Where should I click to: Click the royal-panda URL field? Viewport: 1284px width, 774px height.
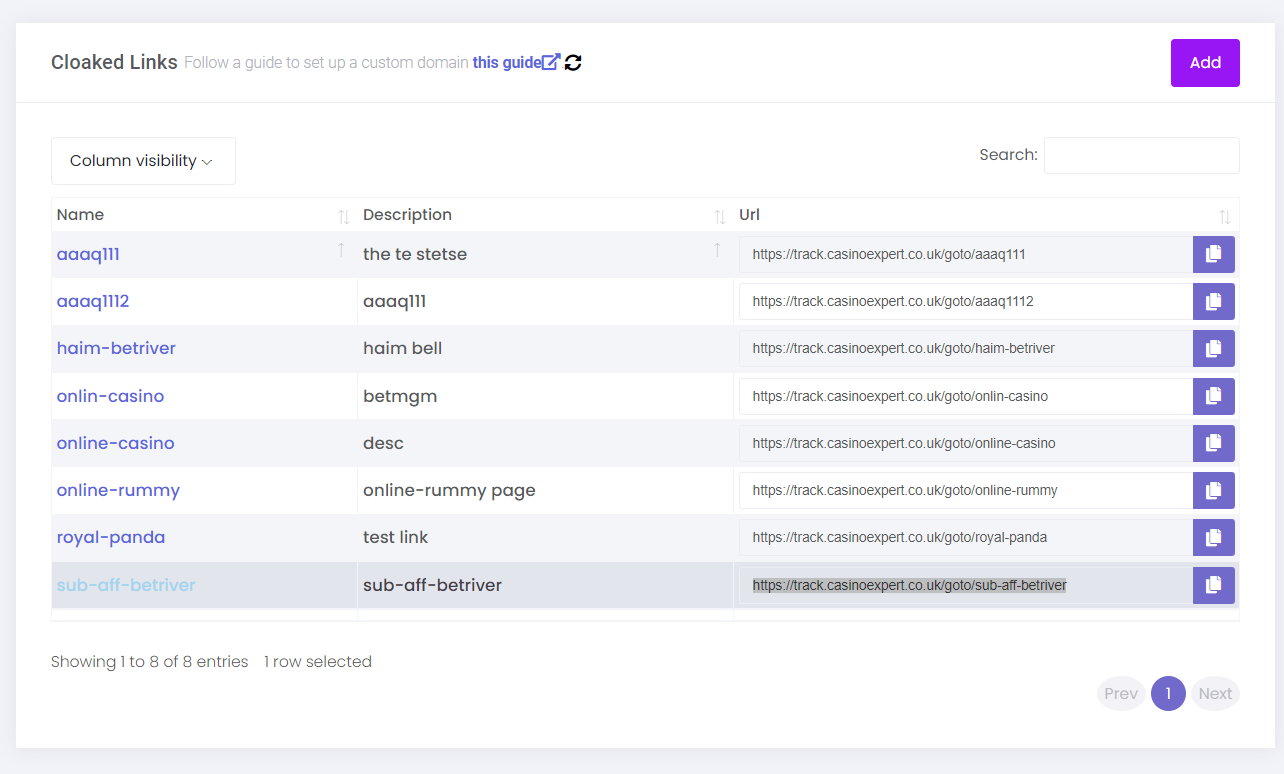point(966,537)
